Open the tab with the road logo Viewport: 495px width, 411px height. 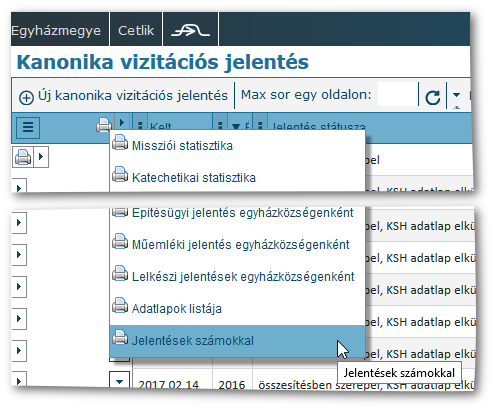click(x=190, y=30)
